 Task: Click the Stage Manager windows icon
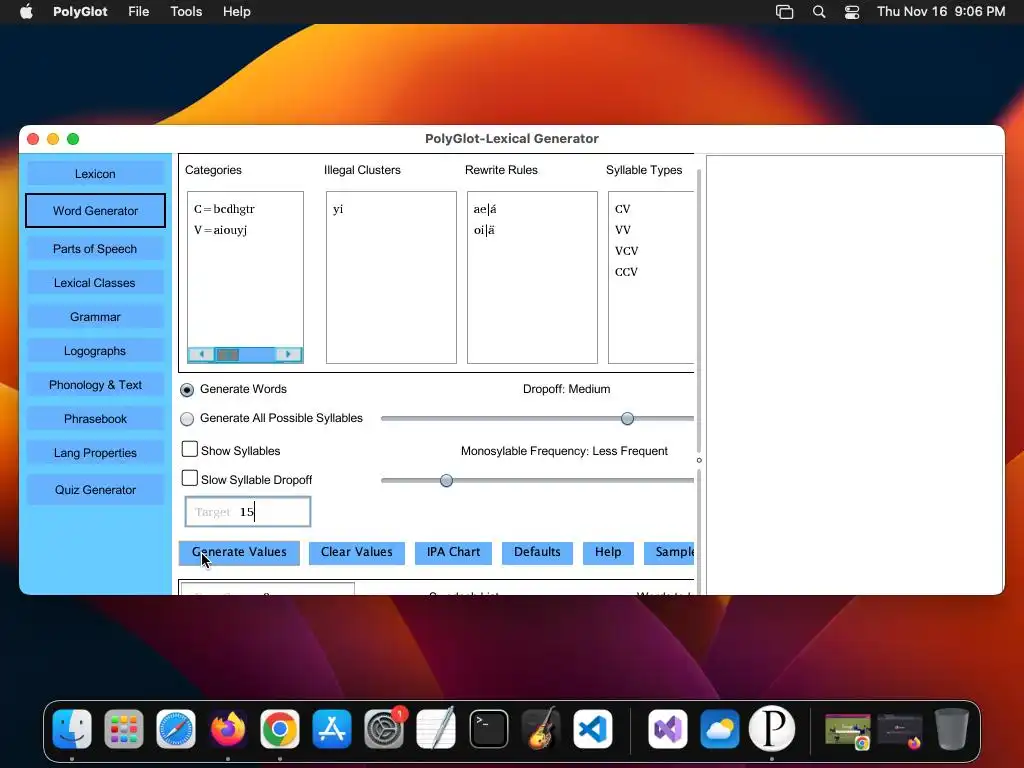[x=784, y=12]
